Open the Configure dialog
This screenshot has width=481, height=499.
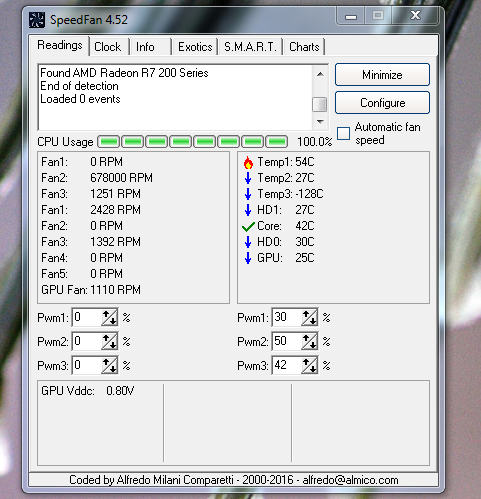coord(382,103)
